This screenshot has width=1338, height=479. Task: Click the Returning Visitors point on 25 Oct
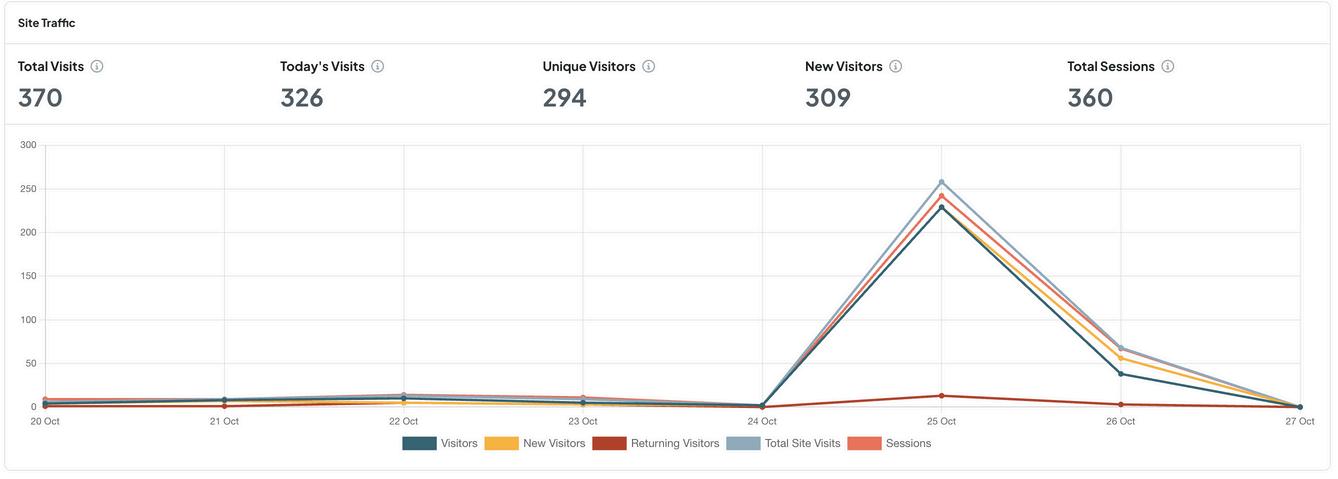click(941, 396)
